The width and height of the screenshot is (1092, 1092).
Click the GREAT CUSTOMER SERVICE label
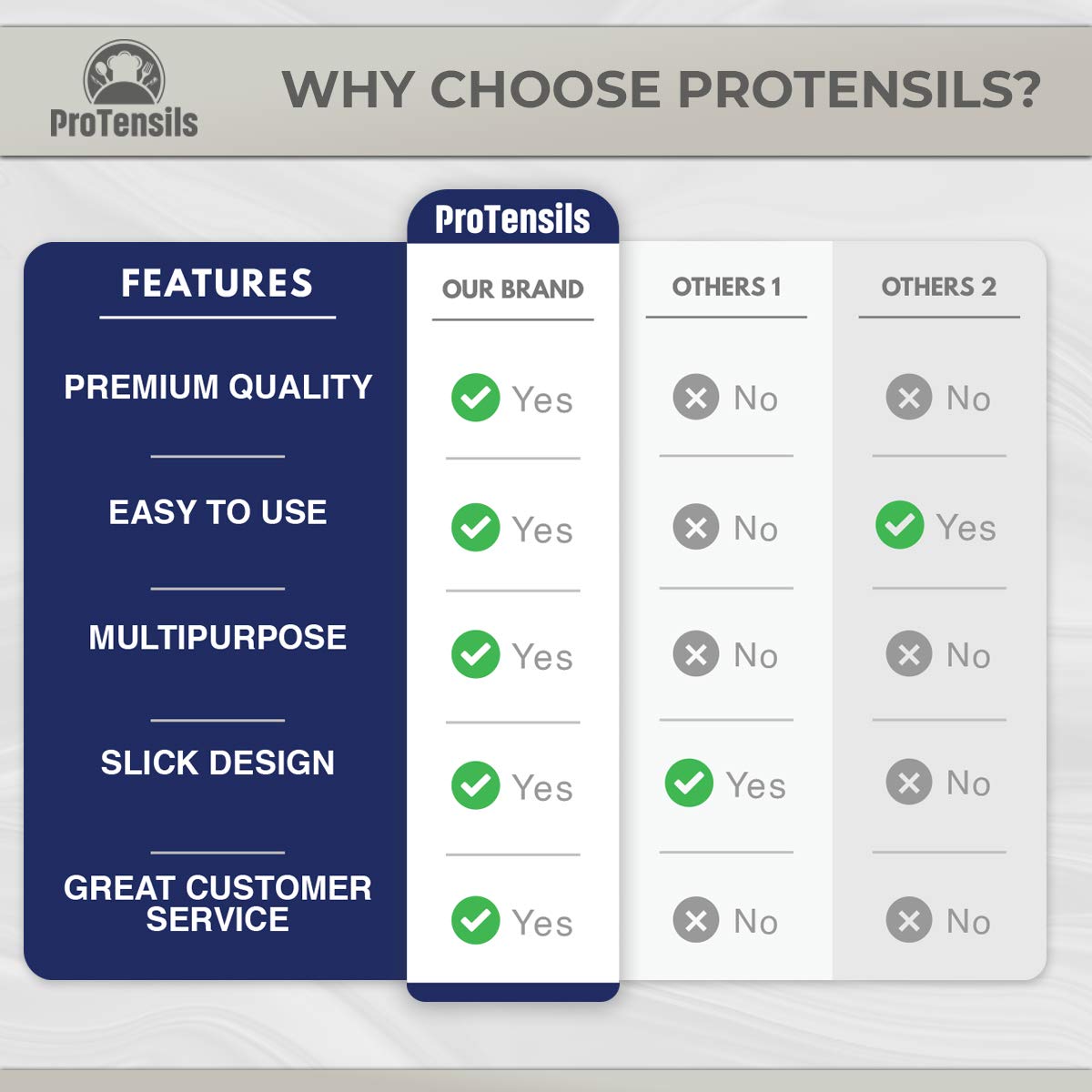tap(217, 904)
